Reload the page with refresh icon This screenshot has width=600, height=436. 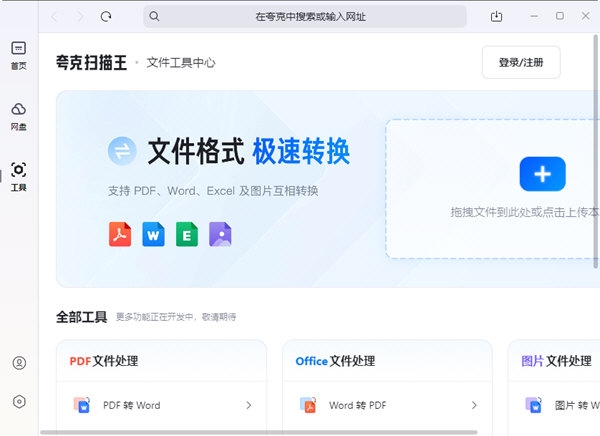click(x=106, y=16)
